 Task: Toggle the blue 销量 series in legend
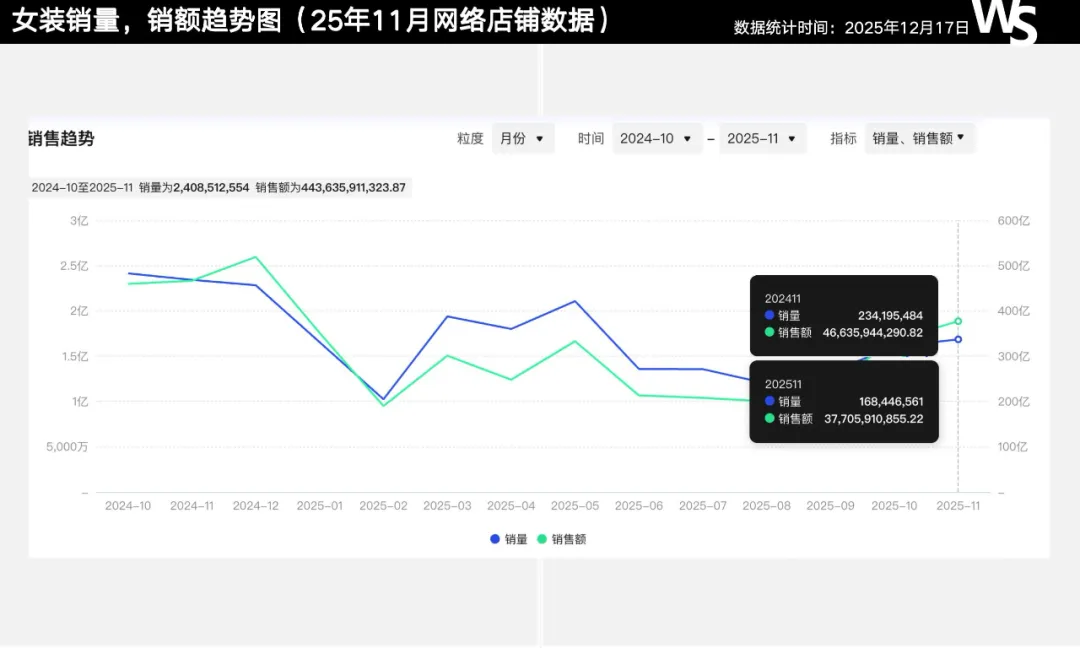click(509, 539)
